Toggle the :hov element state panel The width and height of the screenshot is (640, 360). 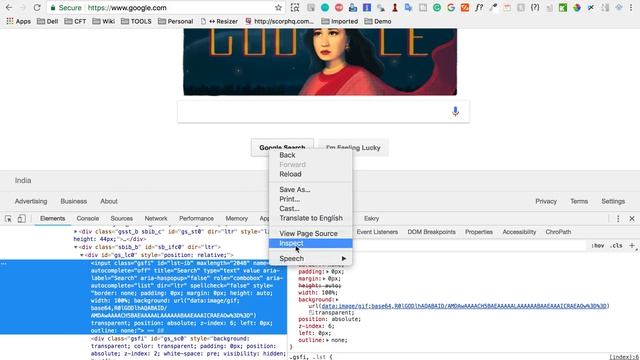tap(598, 246)
